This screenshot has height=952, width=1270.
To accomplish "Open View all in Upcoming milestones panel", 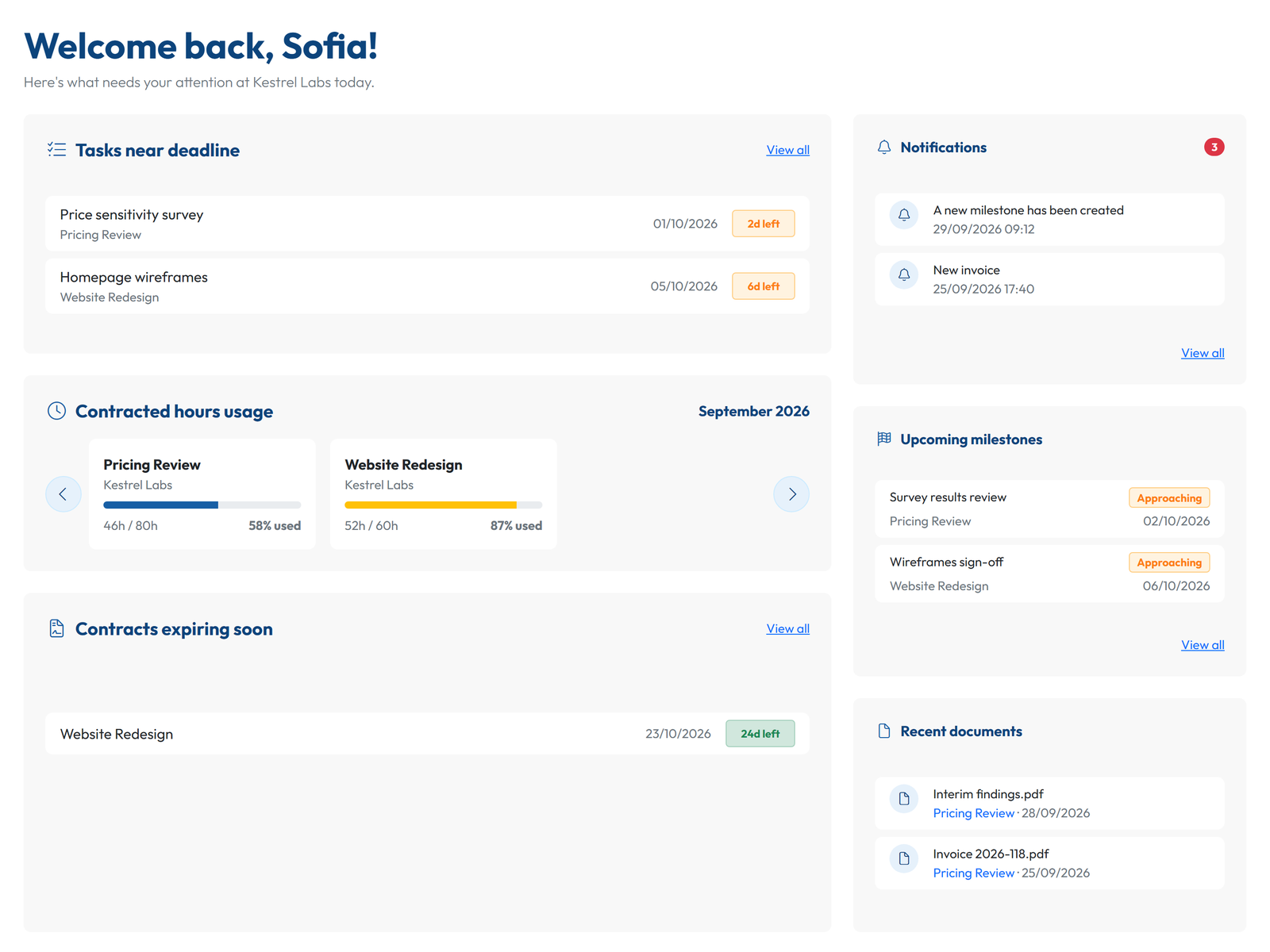I will (1203, 645).
